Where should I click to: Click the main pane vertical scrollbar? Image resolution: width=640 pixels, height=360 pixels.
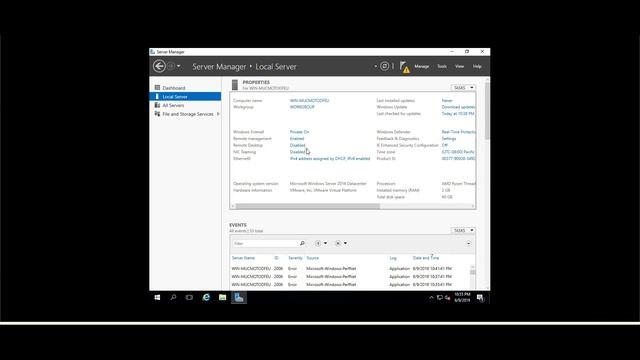[x=487, y=111]
